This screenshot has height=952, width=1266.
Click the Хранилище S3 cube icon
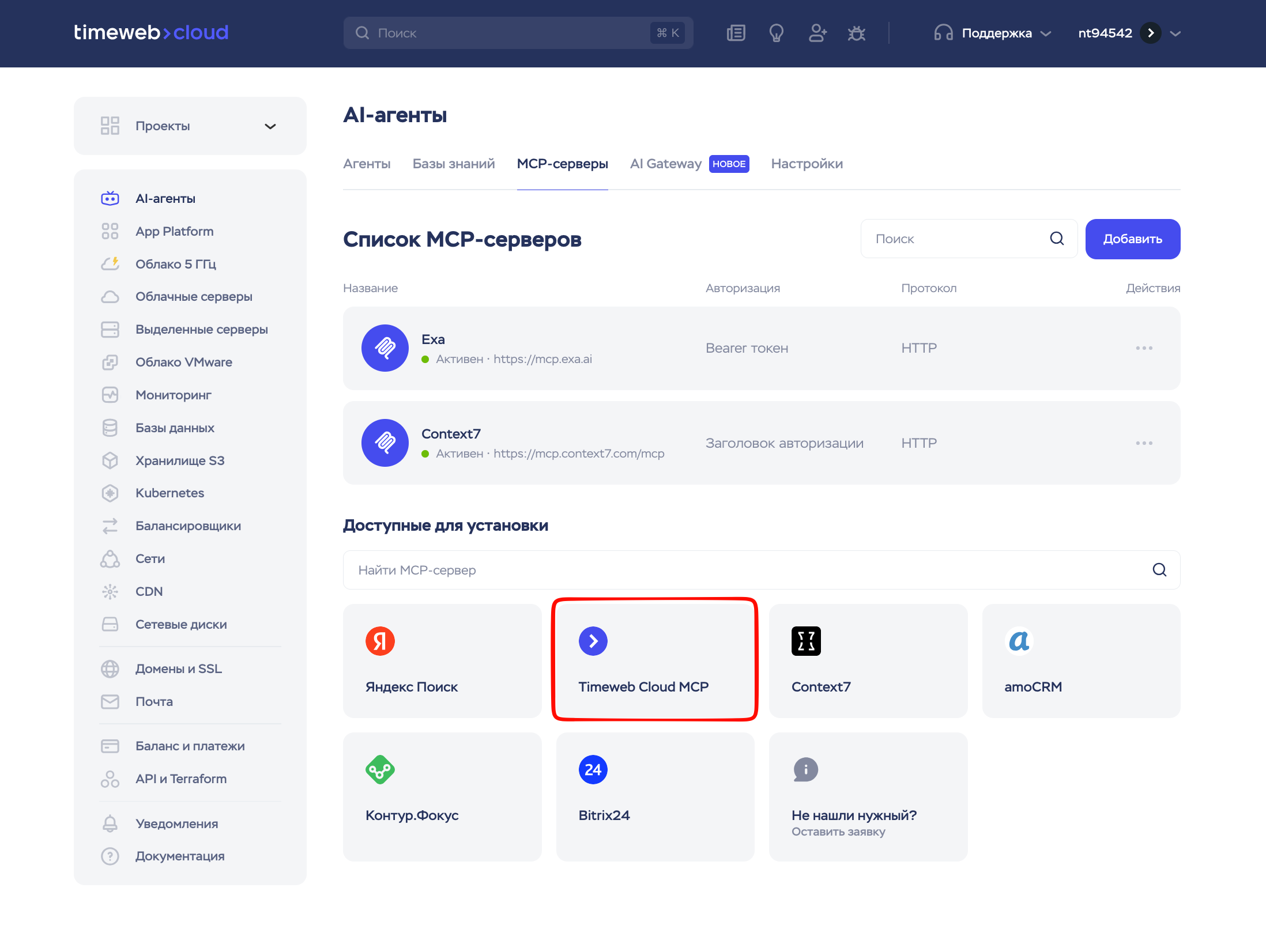110,460
